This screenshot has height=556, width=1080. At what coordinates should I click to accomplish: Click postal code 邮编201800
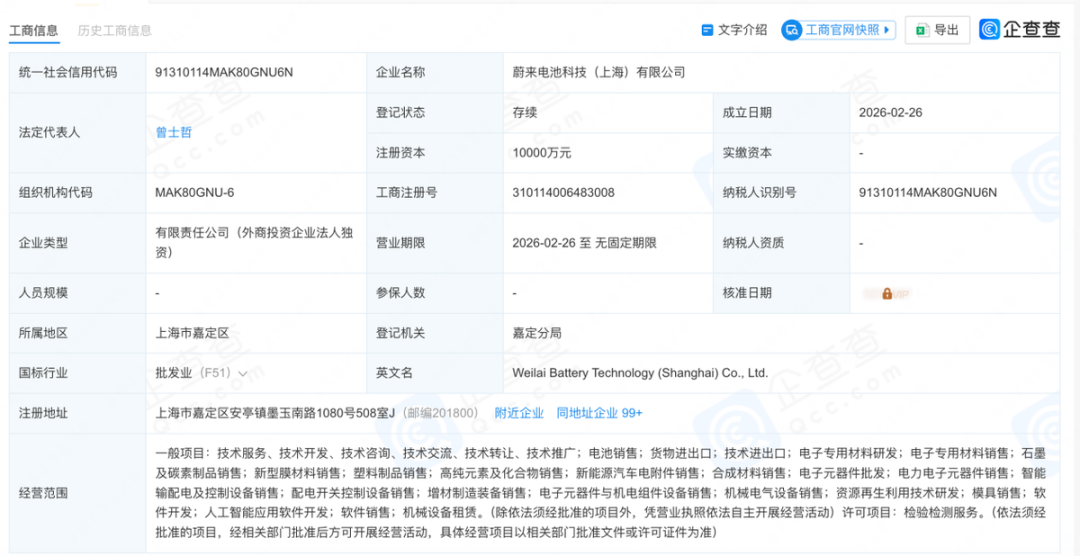click(x=441, y=413)
